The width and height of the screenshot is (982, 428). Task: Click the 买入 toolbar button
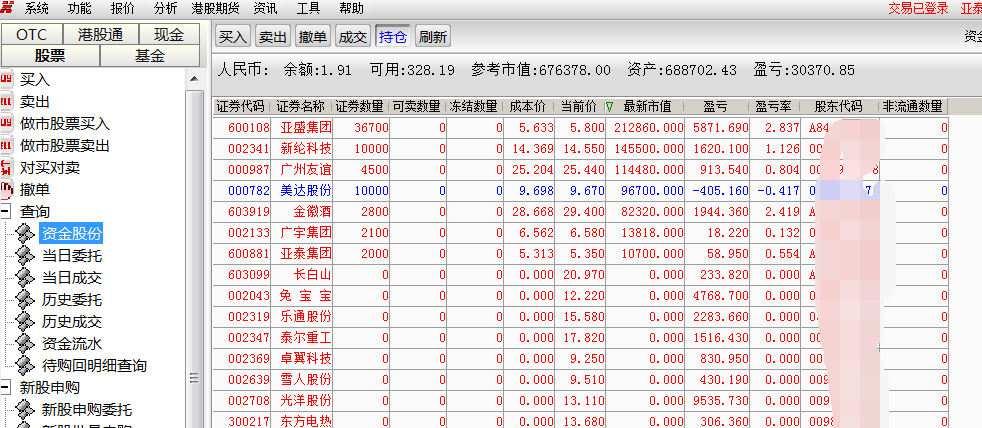tap(233, 36)
